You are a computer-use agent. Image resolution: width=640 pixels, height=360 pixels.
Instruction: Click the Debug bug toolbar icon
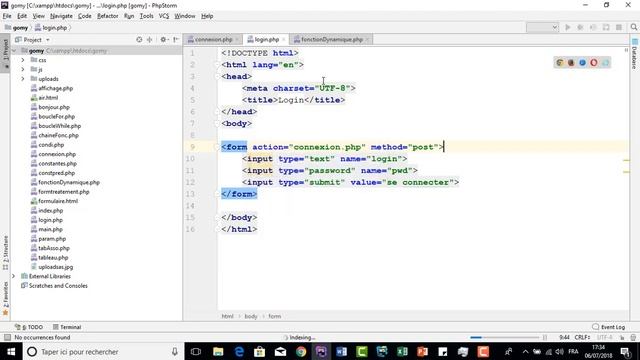580,27
